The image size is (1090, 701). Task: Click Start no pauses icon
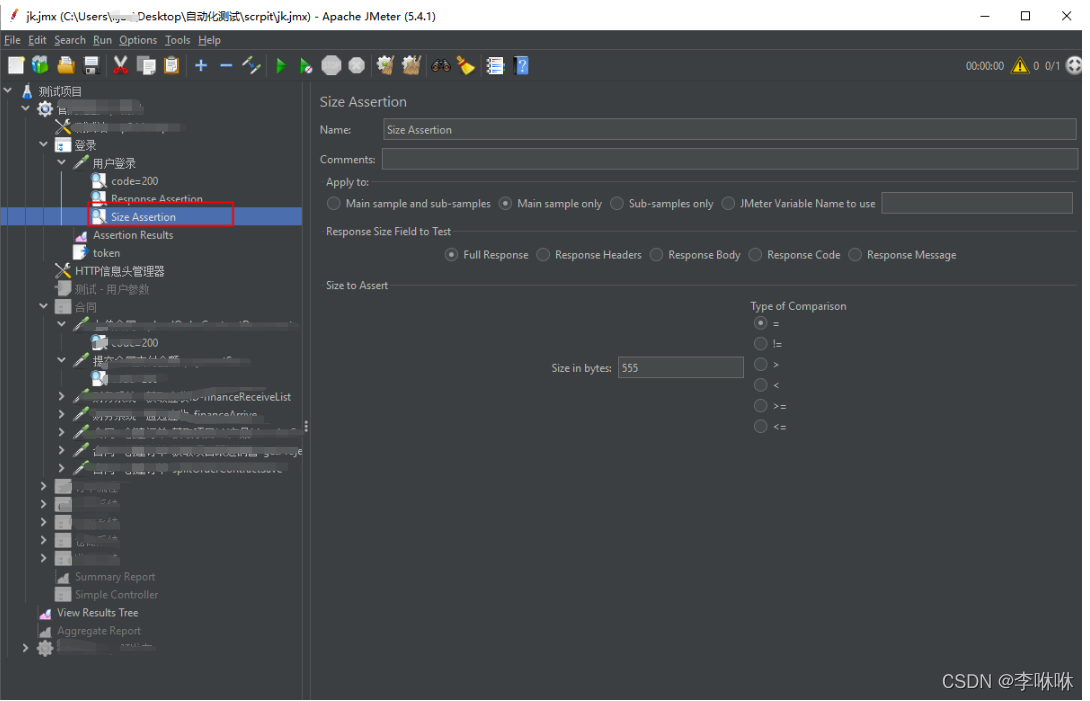pyautogui.click(x=306, y=65)
